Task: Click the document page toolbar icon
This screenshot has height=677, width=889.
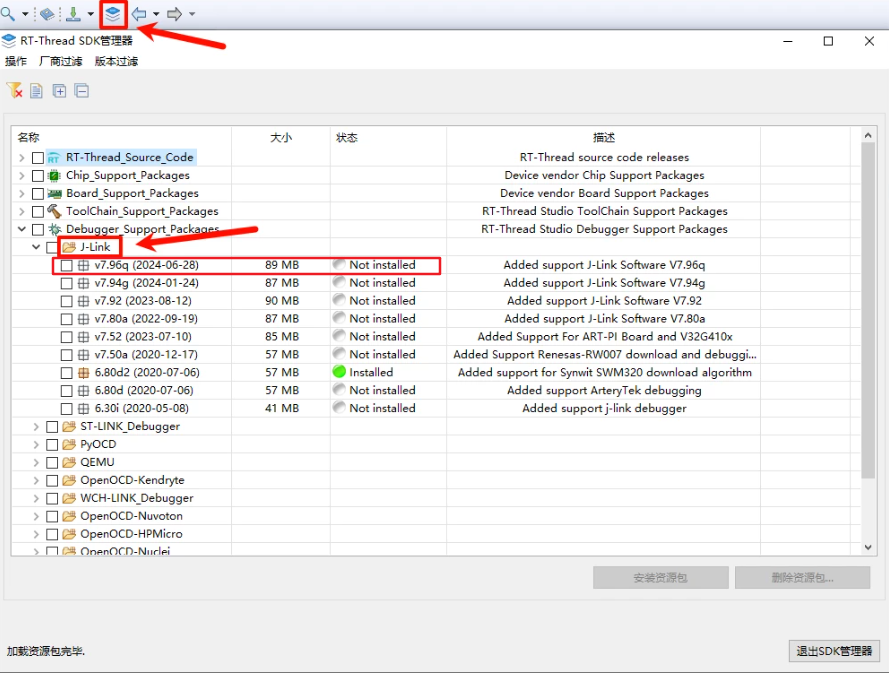Action: coord(36,91)
